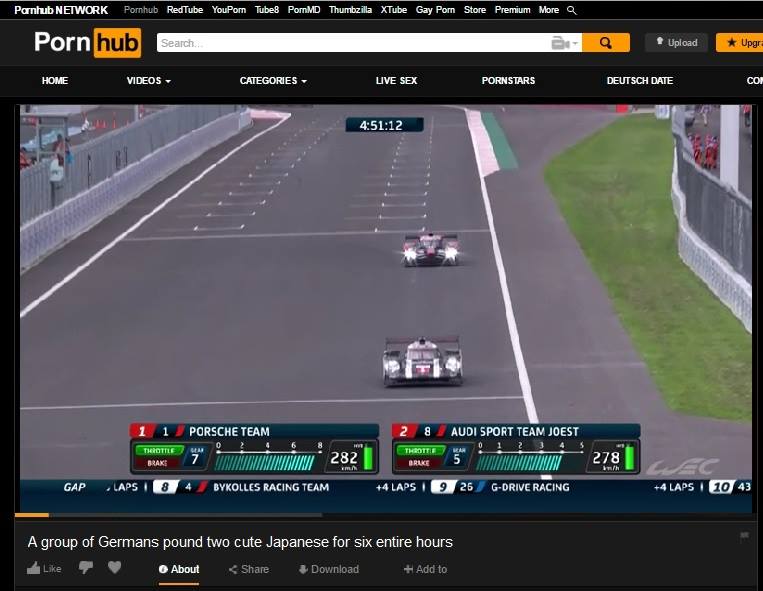This screenshot has height=591, width=763.
Task: Click the Premium link in the network bar
Action: pos(512,10)
